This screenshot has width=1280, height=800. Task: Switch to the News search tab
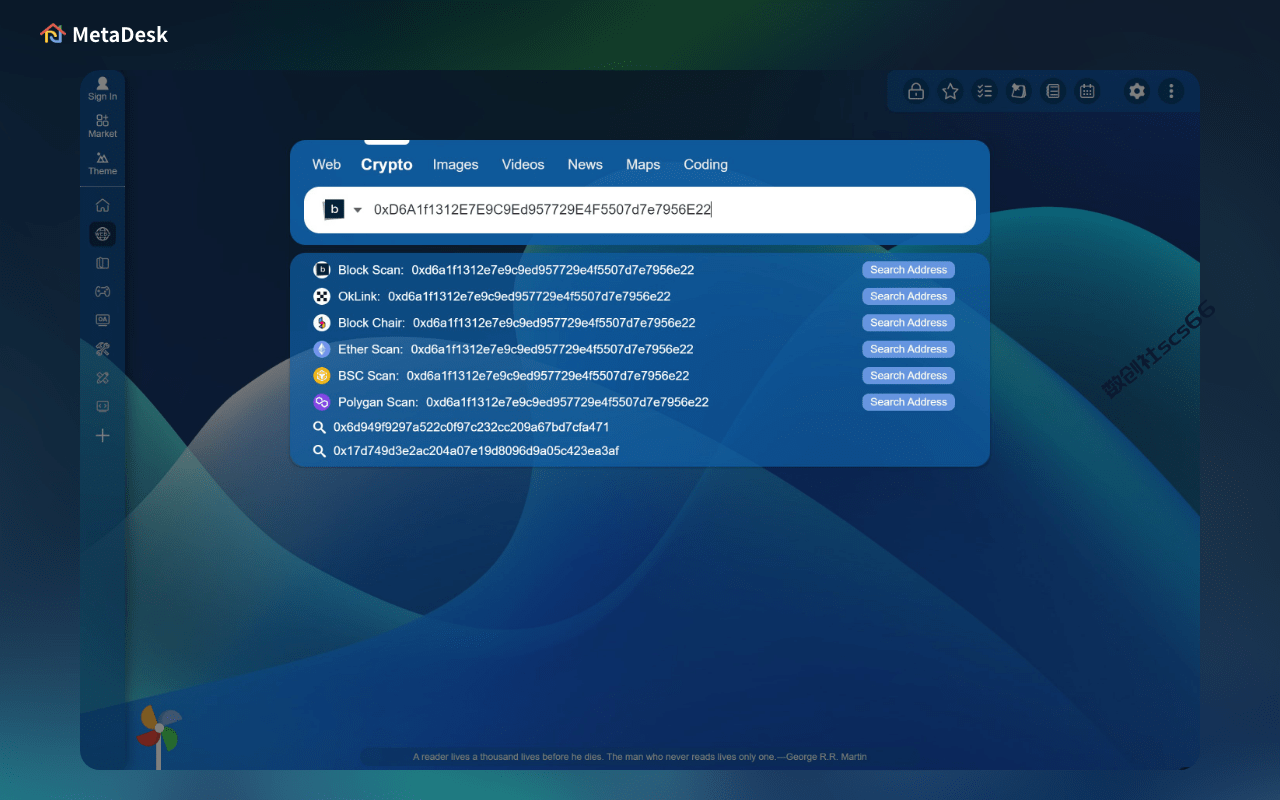(585, 165)
